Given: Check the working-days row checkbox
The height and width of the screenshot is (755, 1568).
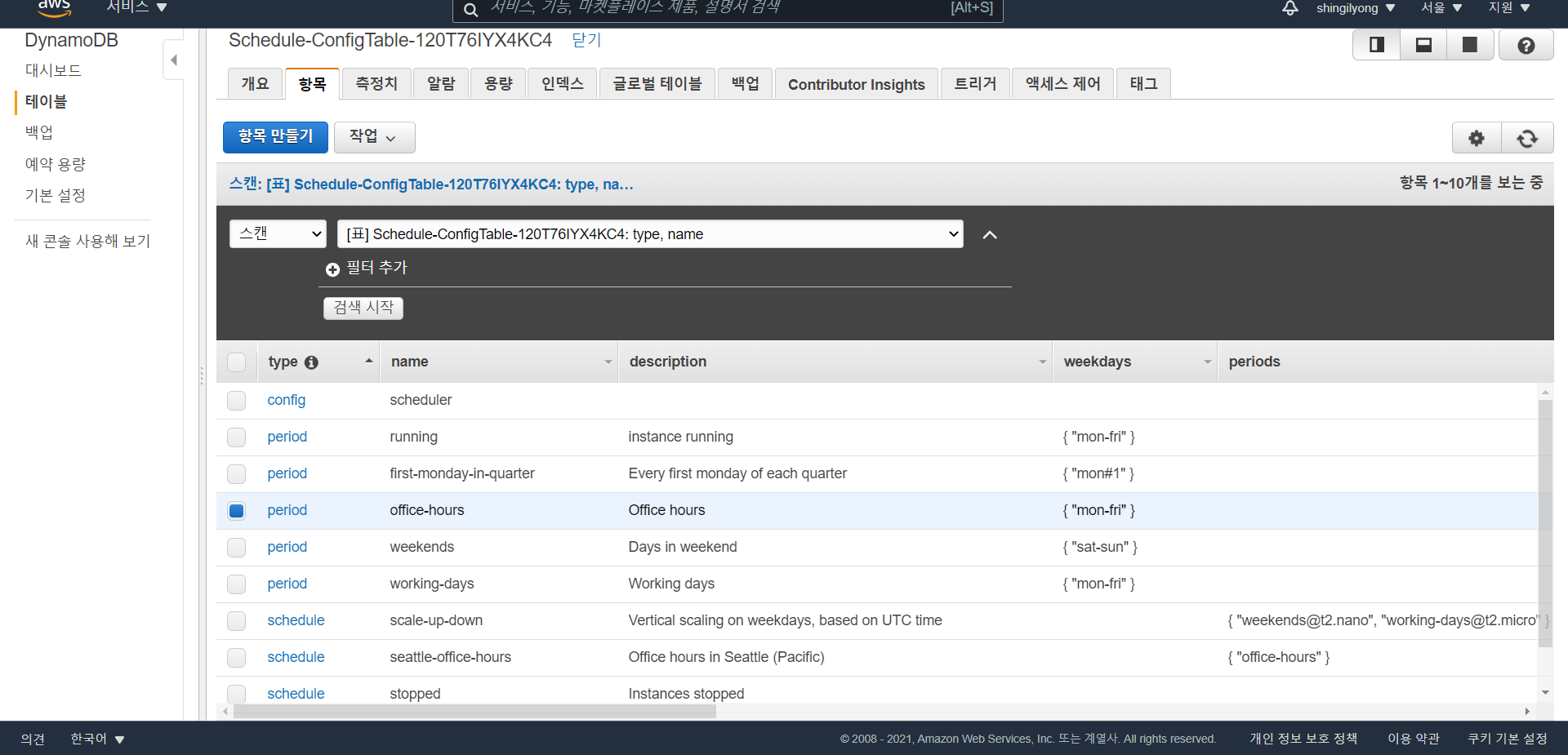Looking at the screenshot, I should (x=237, y=584).
